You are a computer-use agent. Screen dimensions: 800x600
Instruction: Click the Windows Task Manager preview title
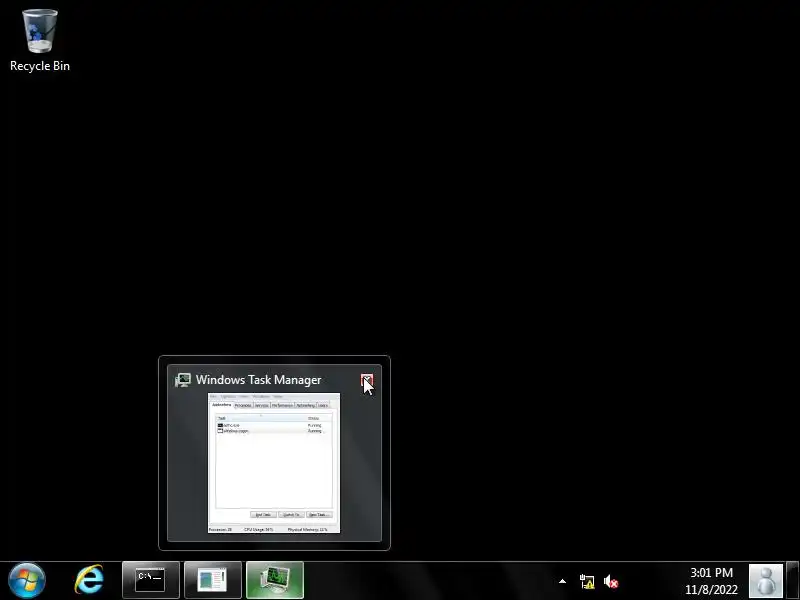click(x=258, y=380)
